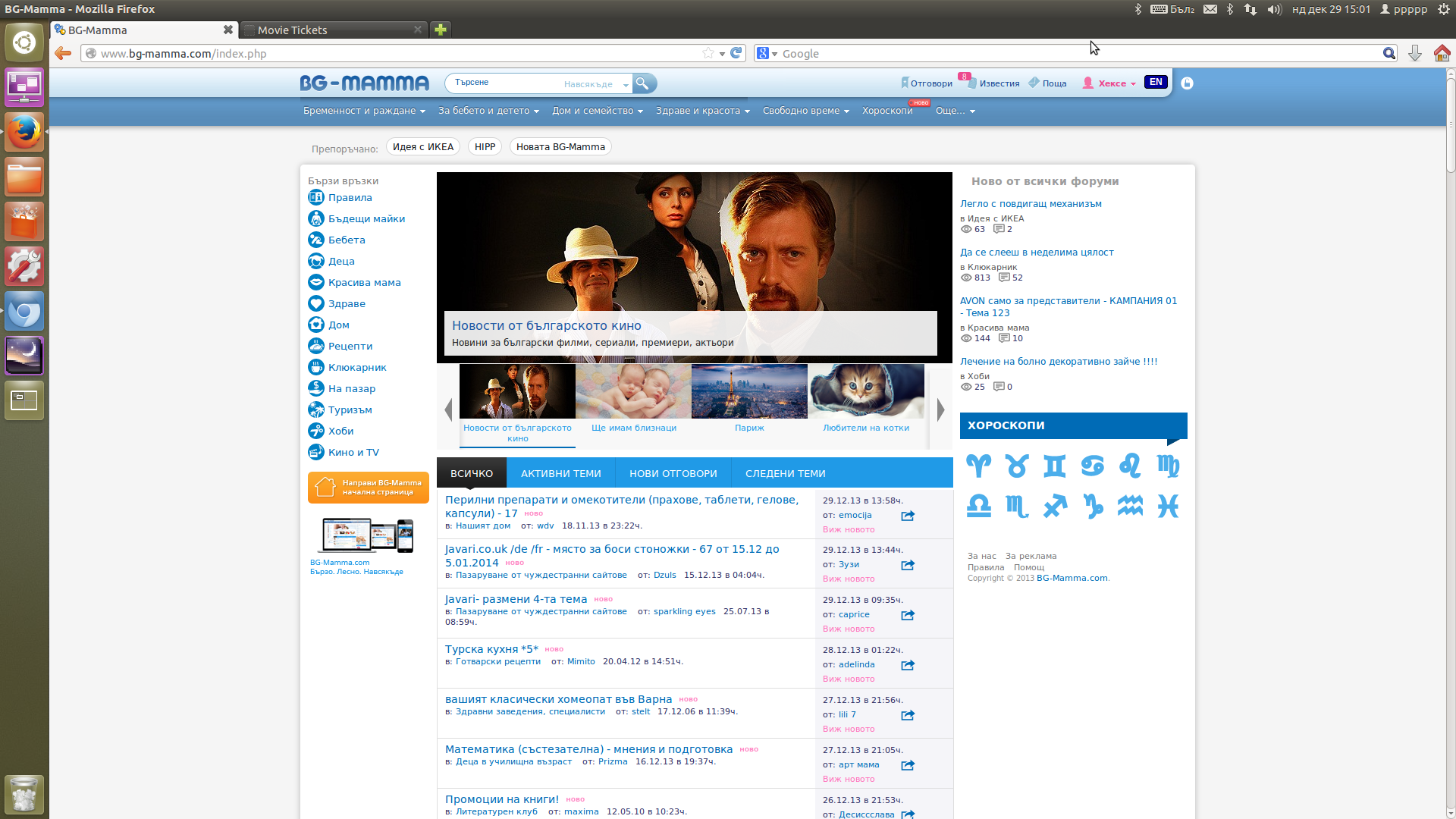The width and height of the screenshot is (1456, 819).
Task: Open the Leo horoscope sign icon
Action: [1130, 466]
